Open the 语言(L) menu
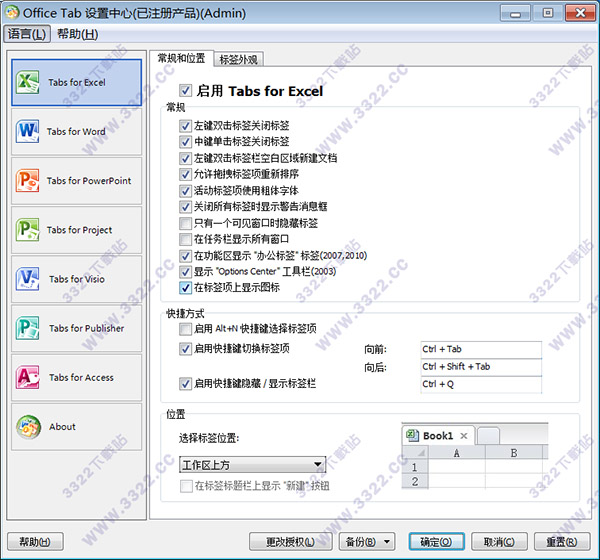Viewport: 600px width, 560px height. click(x=27, y=34)
